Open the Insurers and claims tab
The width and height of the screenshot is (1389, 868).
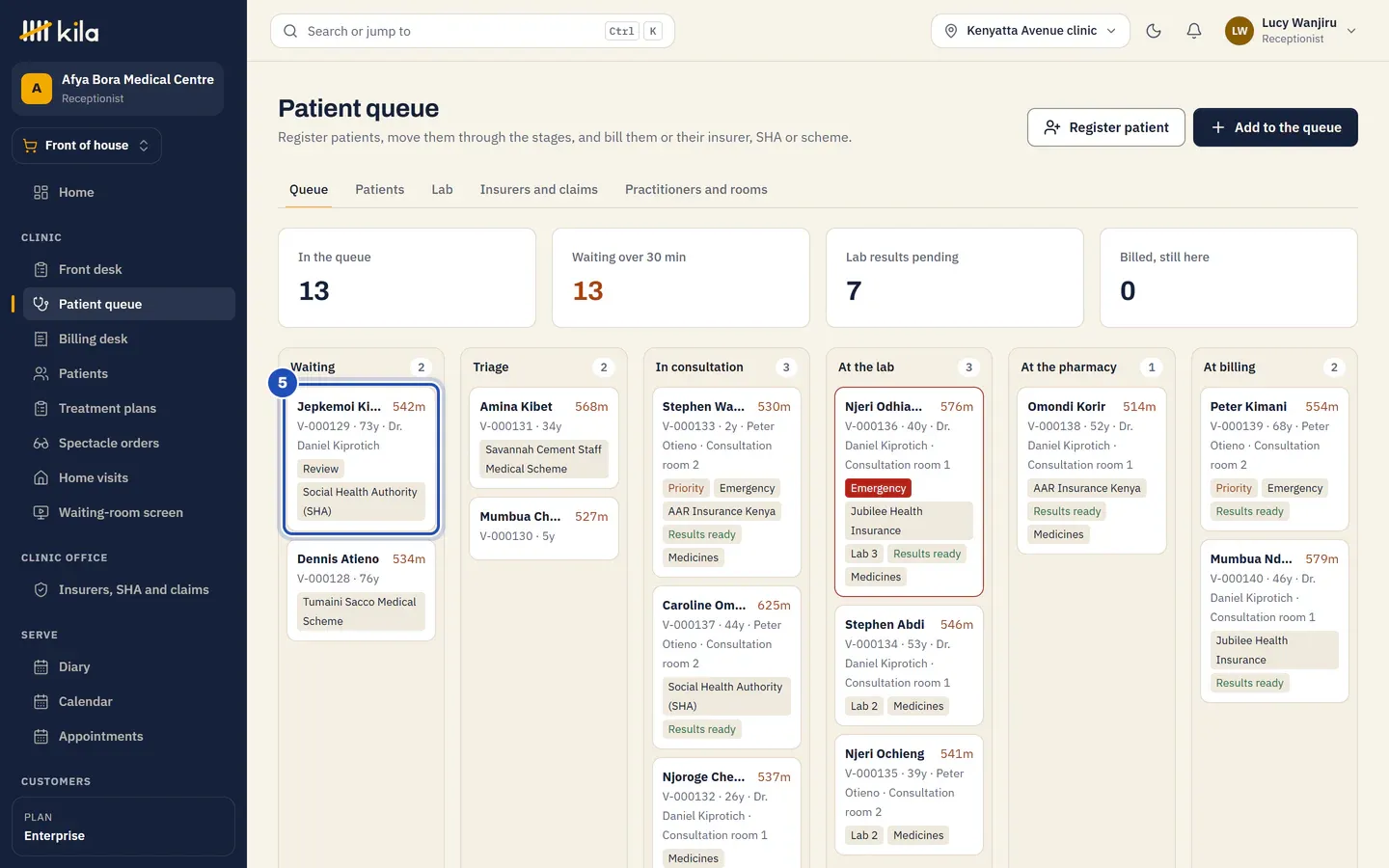[539, 189]
